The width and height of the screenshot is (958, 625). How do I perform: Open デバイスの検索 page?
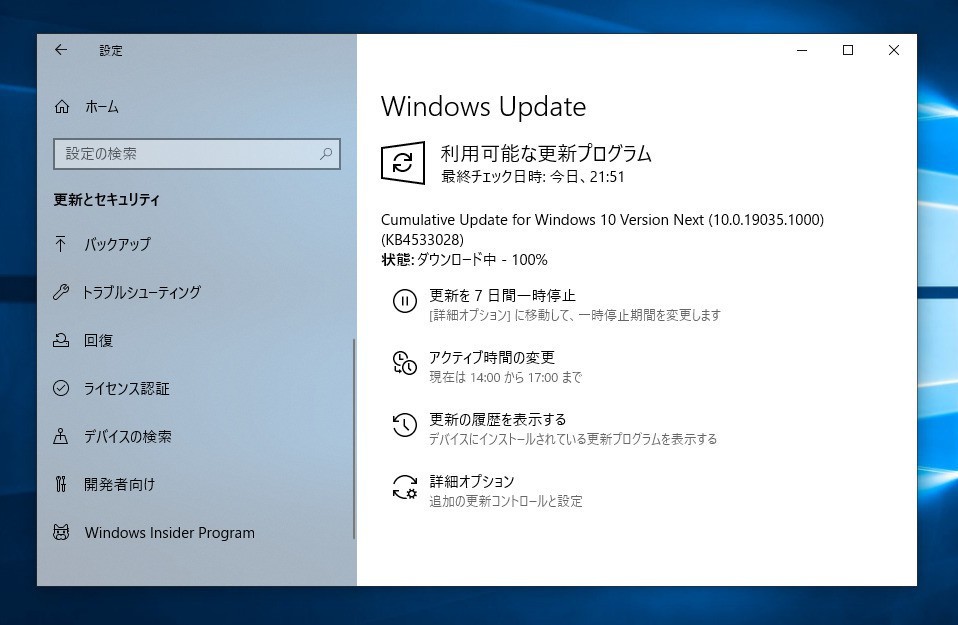tap(128, 436)
